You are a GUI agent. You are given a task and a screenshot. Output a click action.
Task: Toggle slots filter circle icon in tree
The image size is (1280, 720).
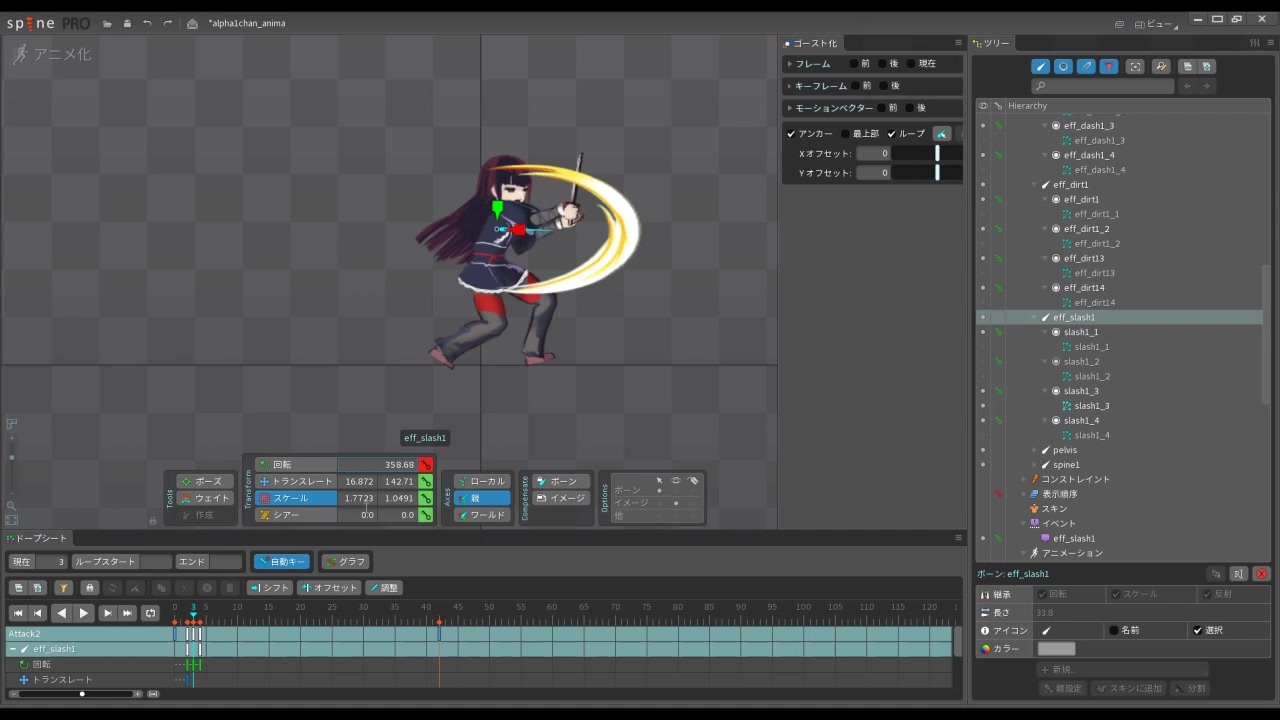(1063, 67)
